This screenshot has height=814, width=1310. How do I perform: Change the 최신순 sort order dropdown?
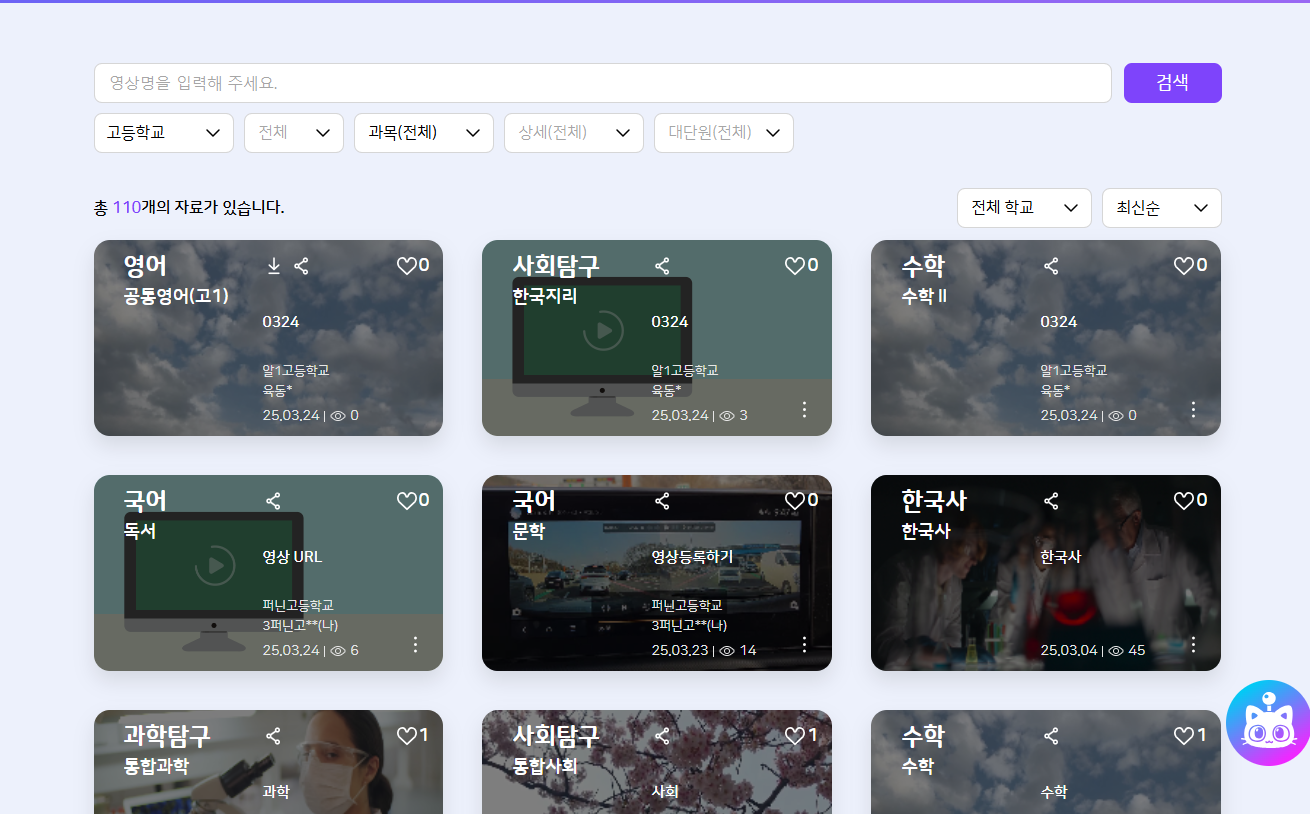(x=1162, y=208)
